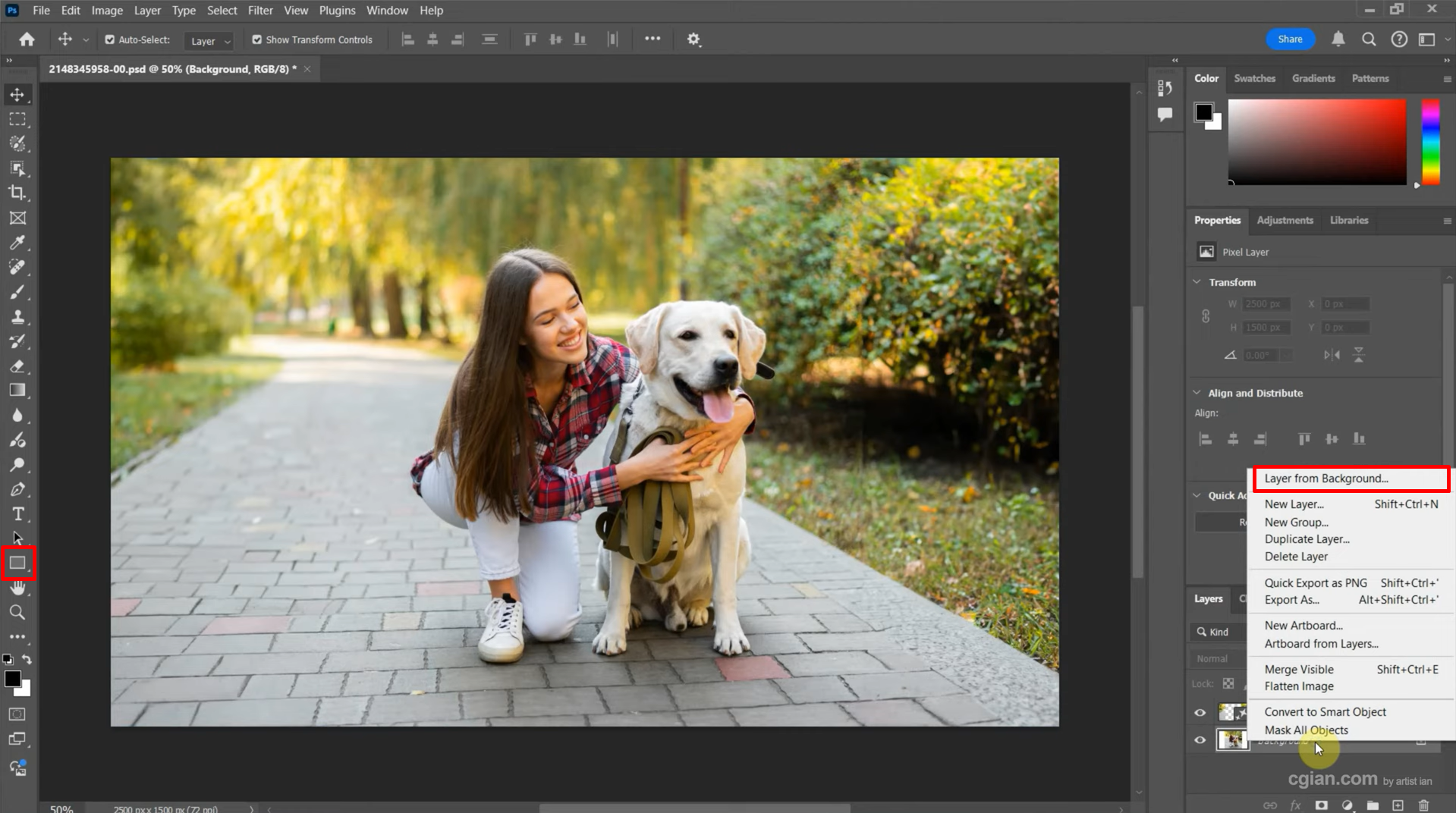This screenshot has height=813, width=1456.
Task: Choose Layer from Background in the menu
Action: pos(1325,478)
